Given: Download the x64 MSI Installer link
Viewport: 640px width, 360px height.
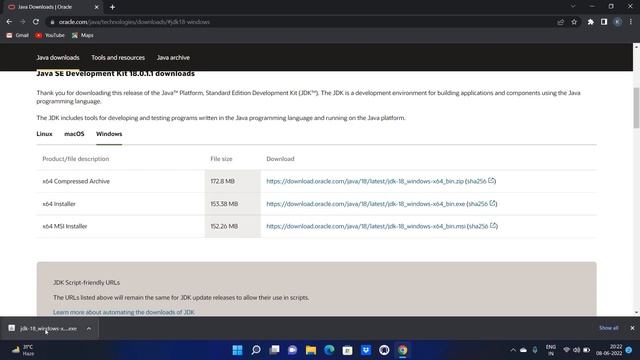Looking at the screenshot, I should 366,226.
